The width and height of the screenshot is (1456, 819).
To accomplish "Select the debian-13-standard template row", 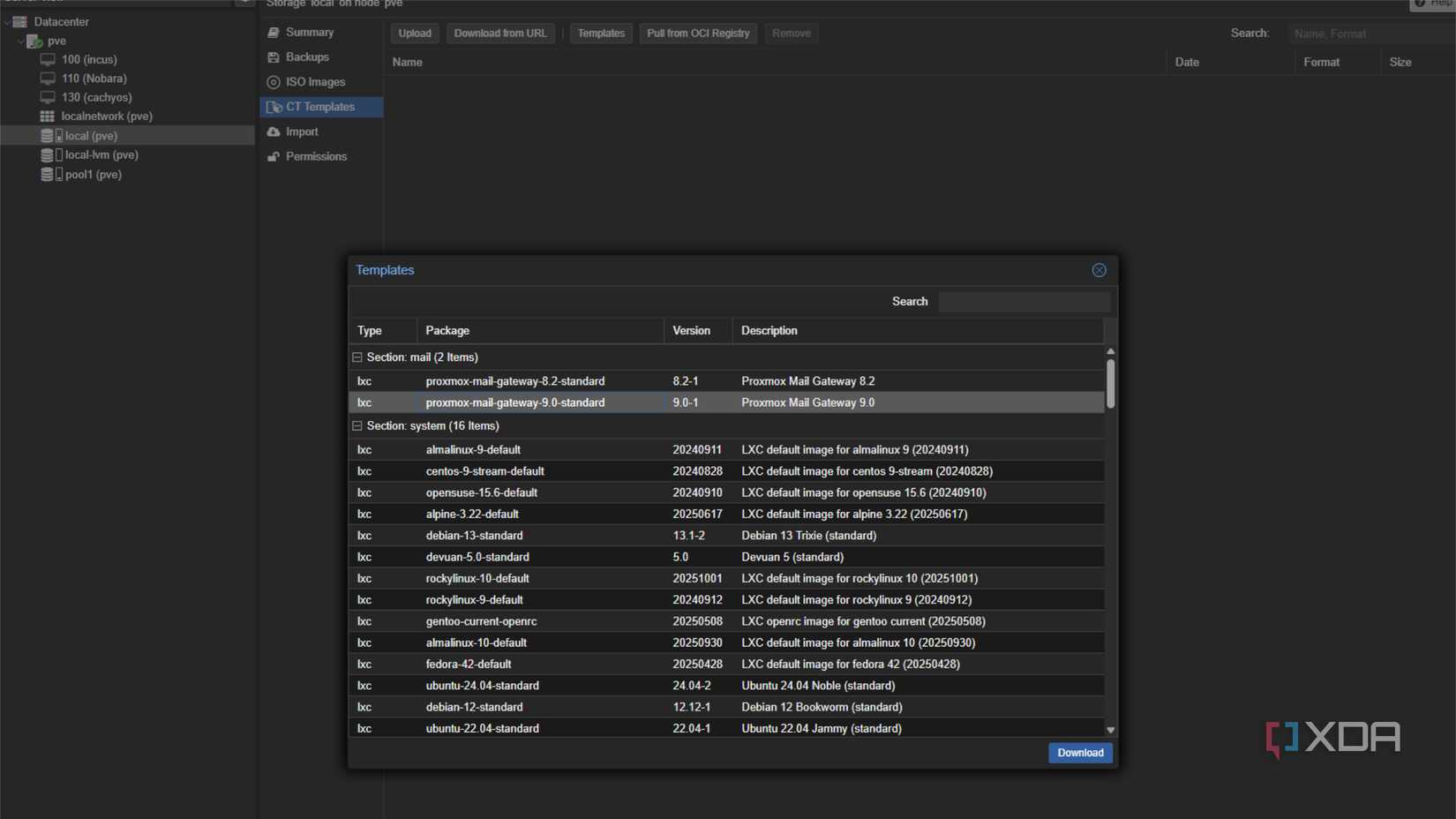I will 474,535.
